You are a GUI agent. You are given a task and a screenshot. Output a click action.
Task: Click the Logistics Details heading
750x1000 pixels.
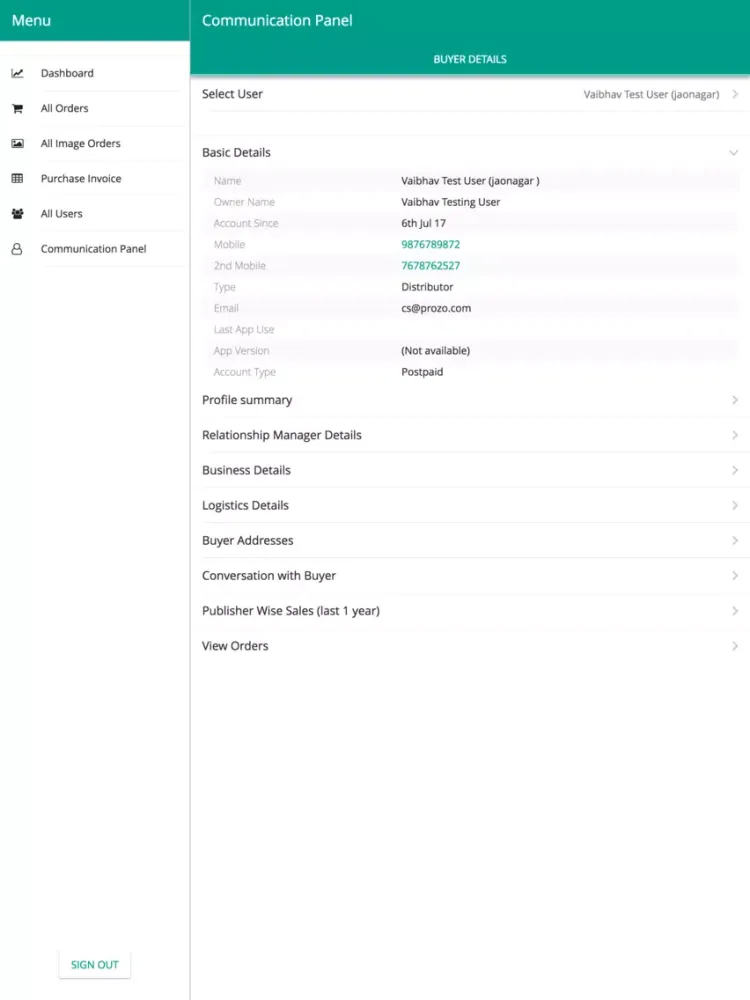[x=245, y=505]
